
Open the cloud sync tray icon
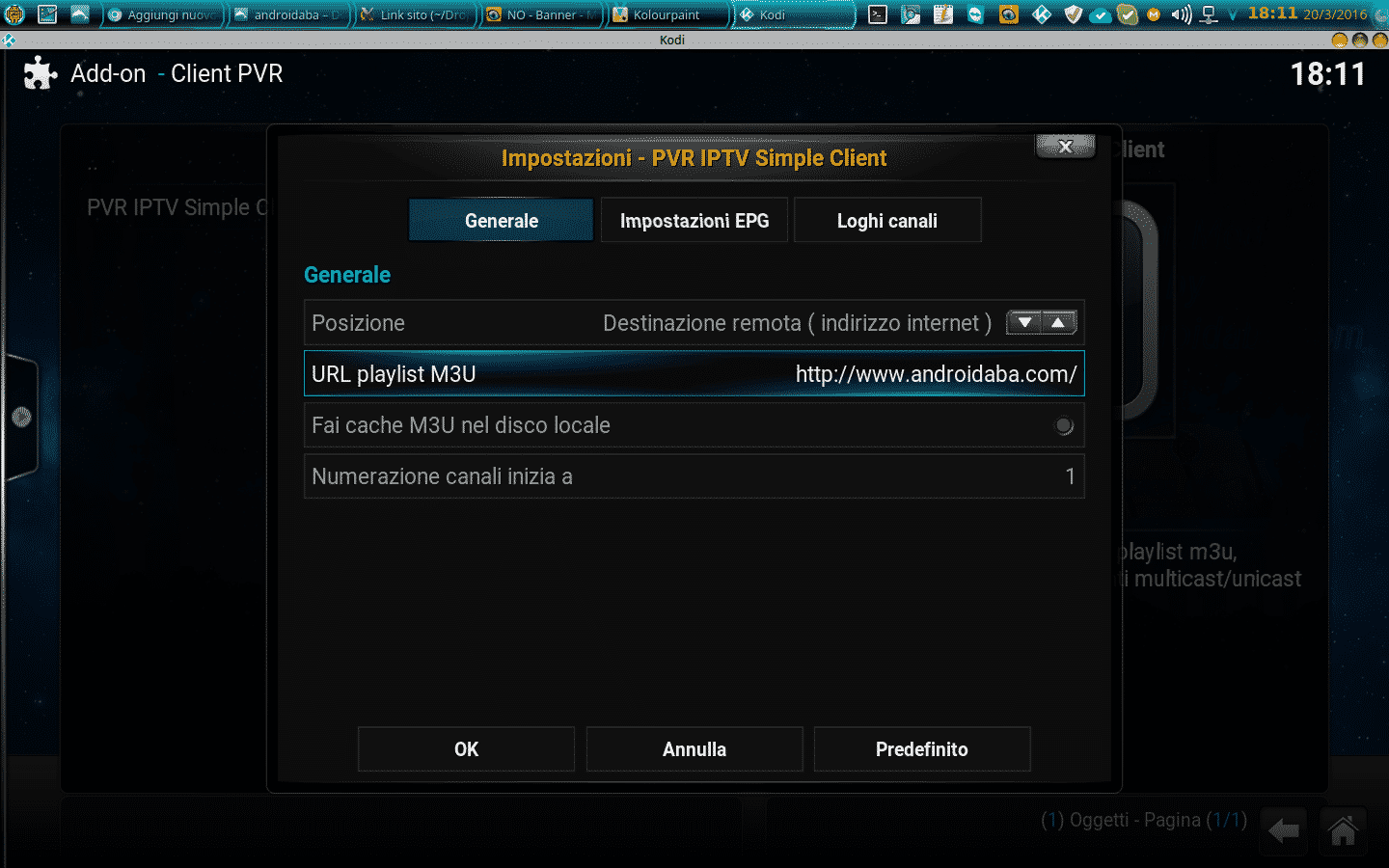coord(1100,15)
